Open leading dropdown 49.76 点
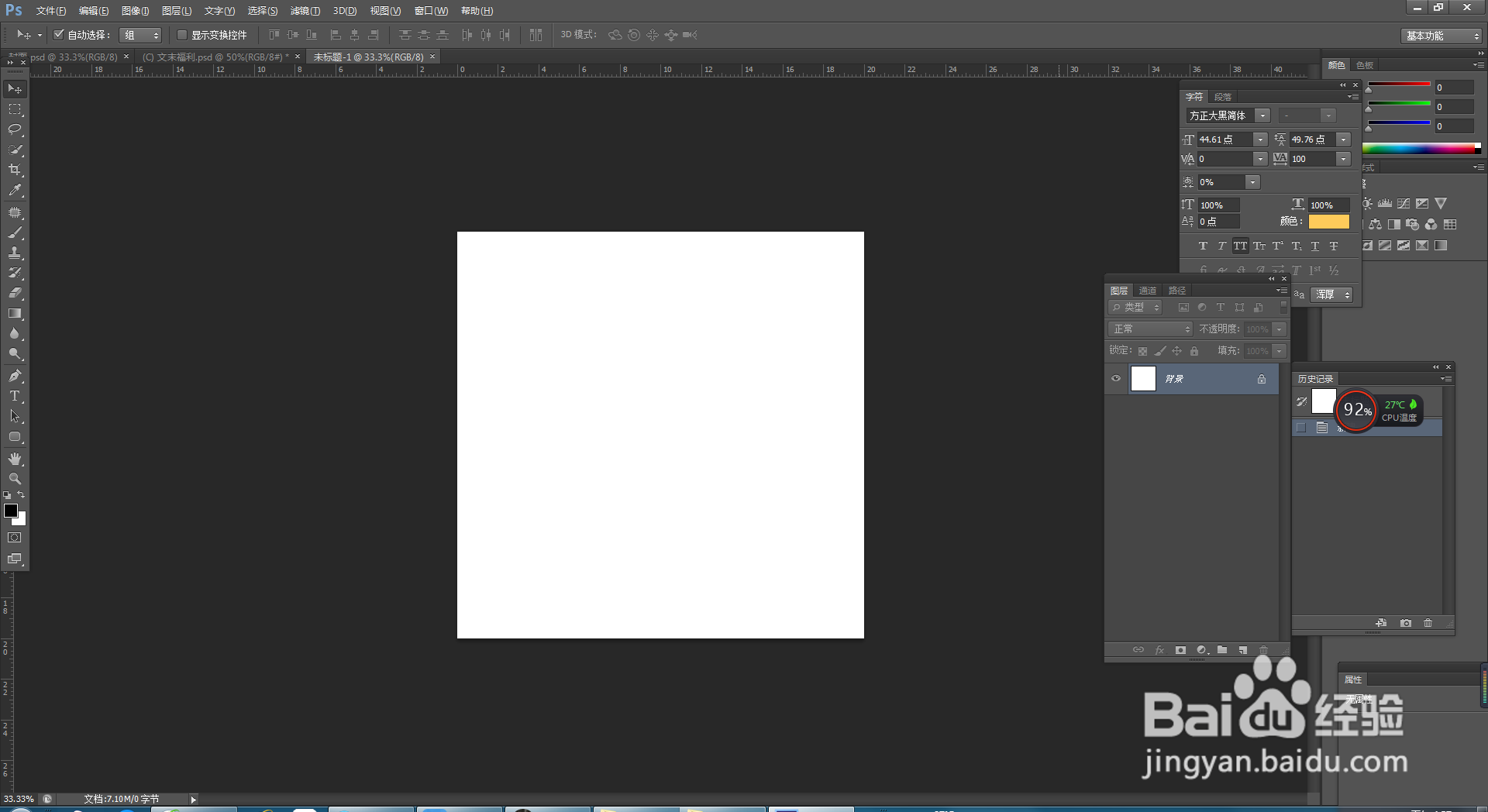The width and height of the screenshot is (1488, 812). point(1344,139)
